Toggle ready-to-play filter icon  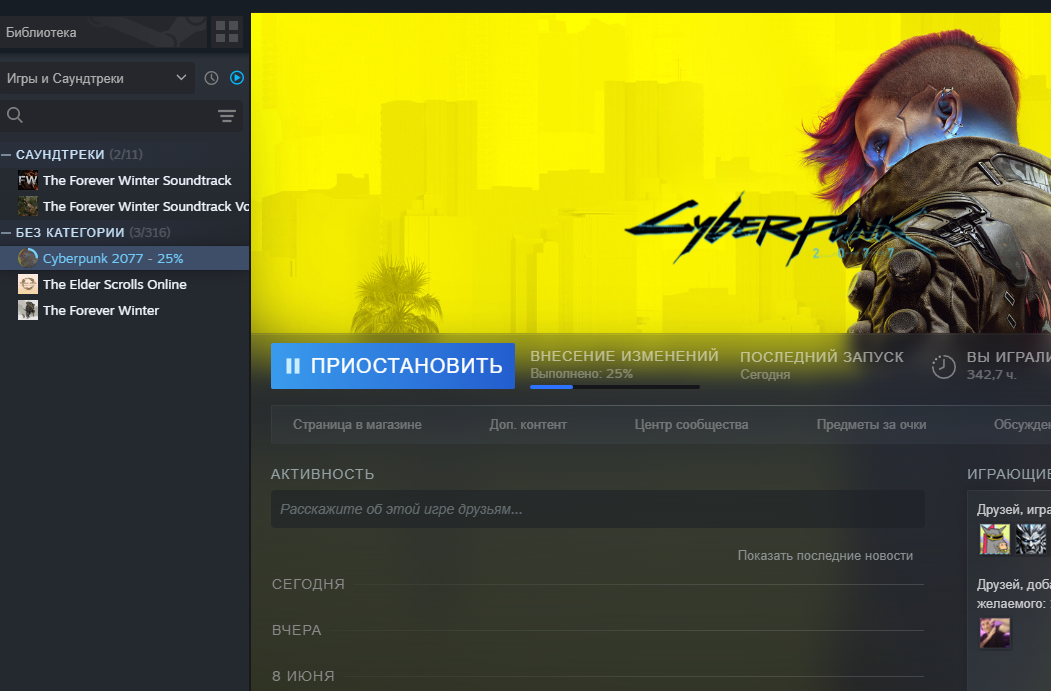point(237,78)
